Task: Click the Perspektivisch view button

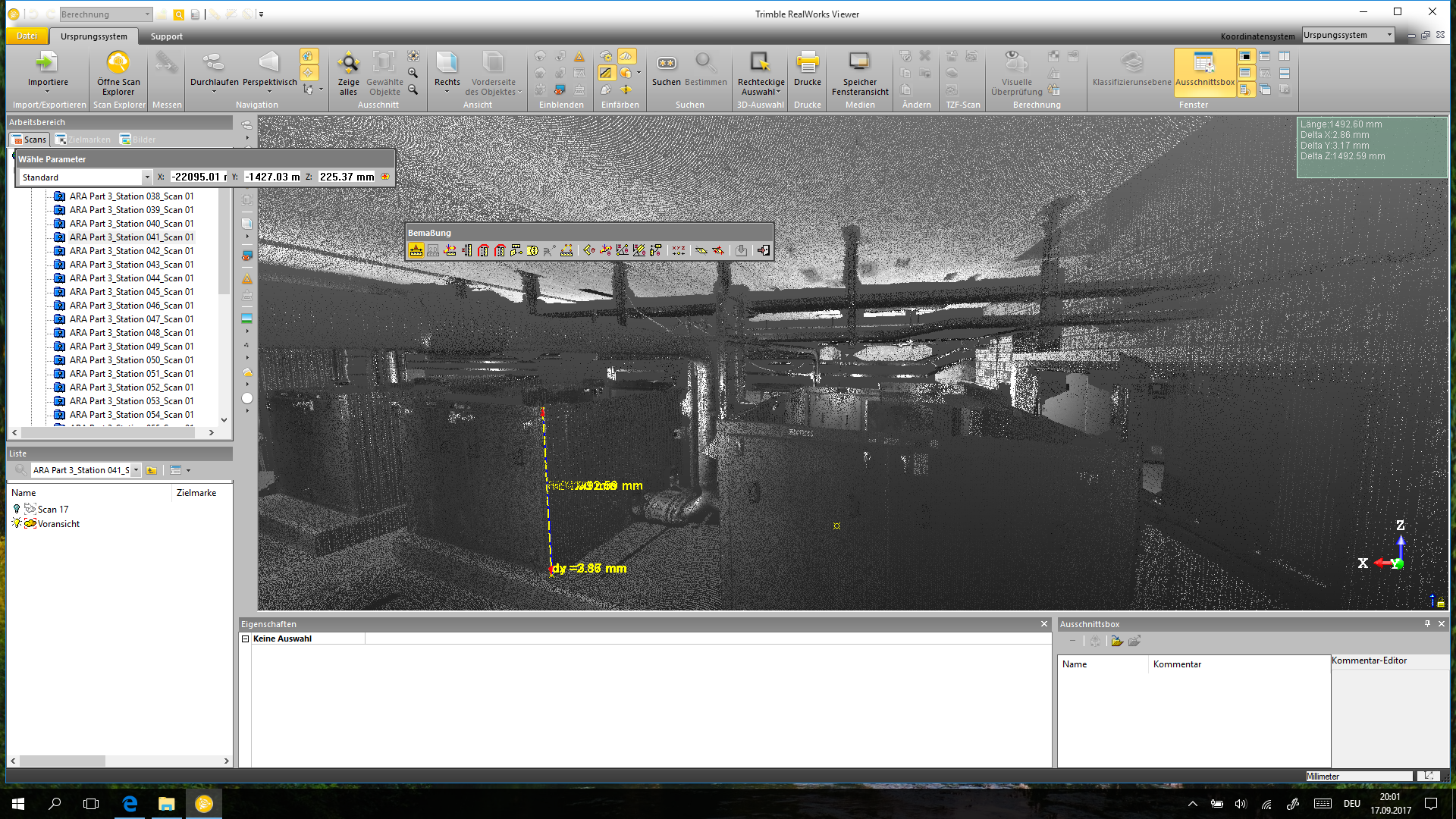Action: [x=269, y=63]
